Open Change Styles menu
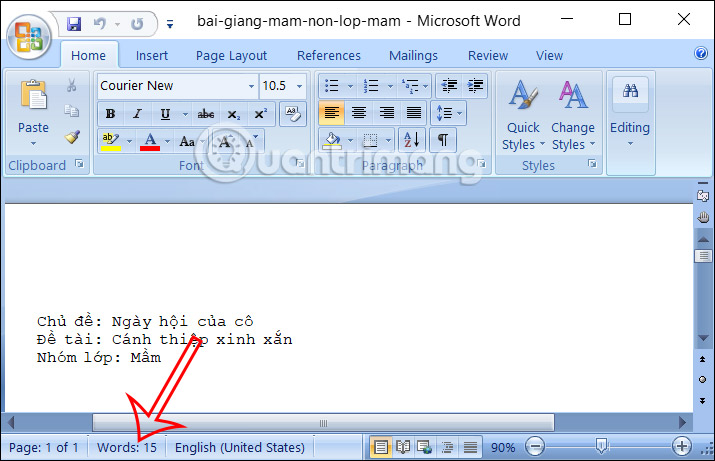Viewport: 715px width, 461px height. tap(573, 114)
